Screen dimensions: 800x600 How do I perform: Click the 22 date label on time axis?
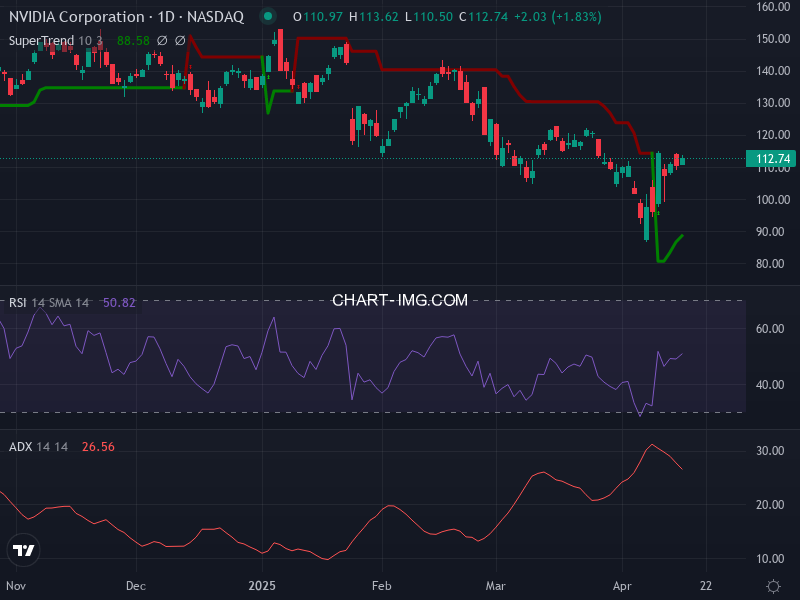706,585
